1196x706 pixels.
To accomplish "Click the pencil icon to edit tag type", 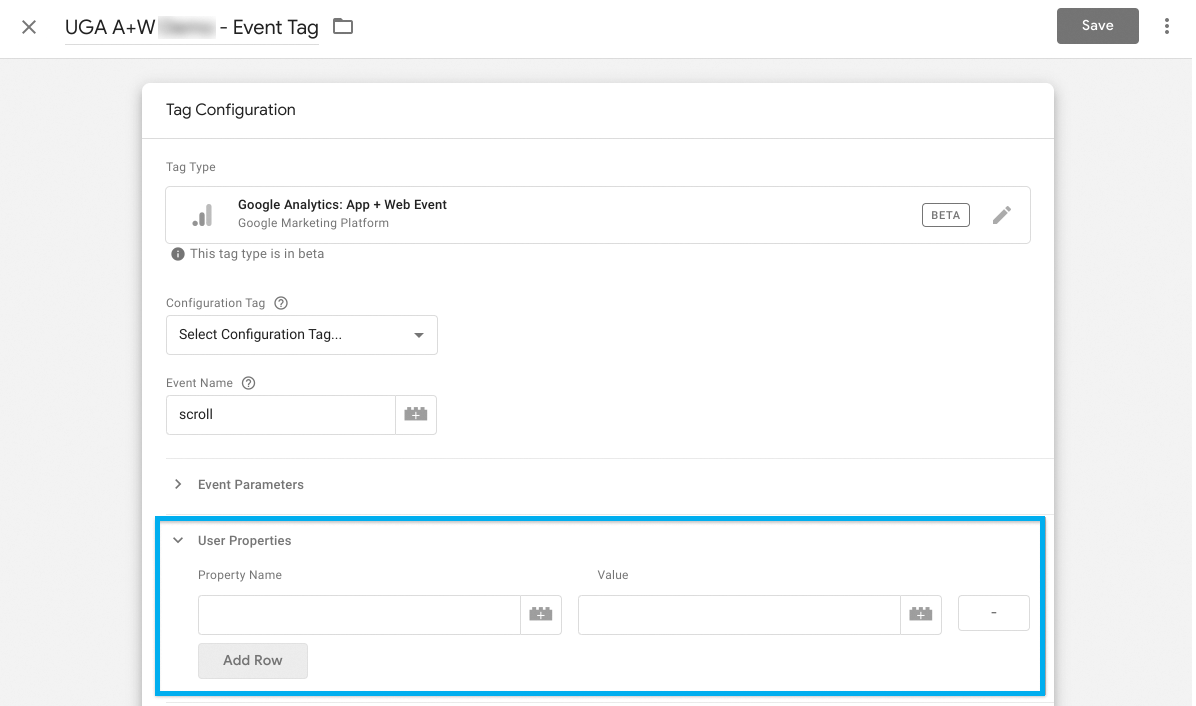I will coord(1001,215).
